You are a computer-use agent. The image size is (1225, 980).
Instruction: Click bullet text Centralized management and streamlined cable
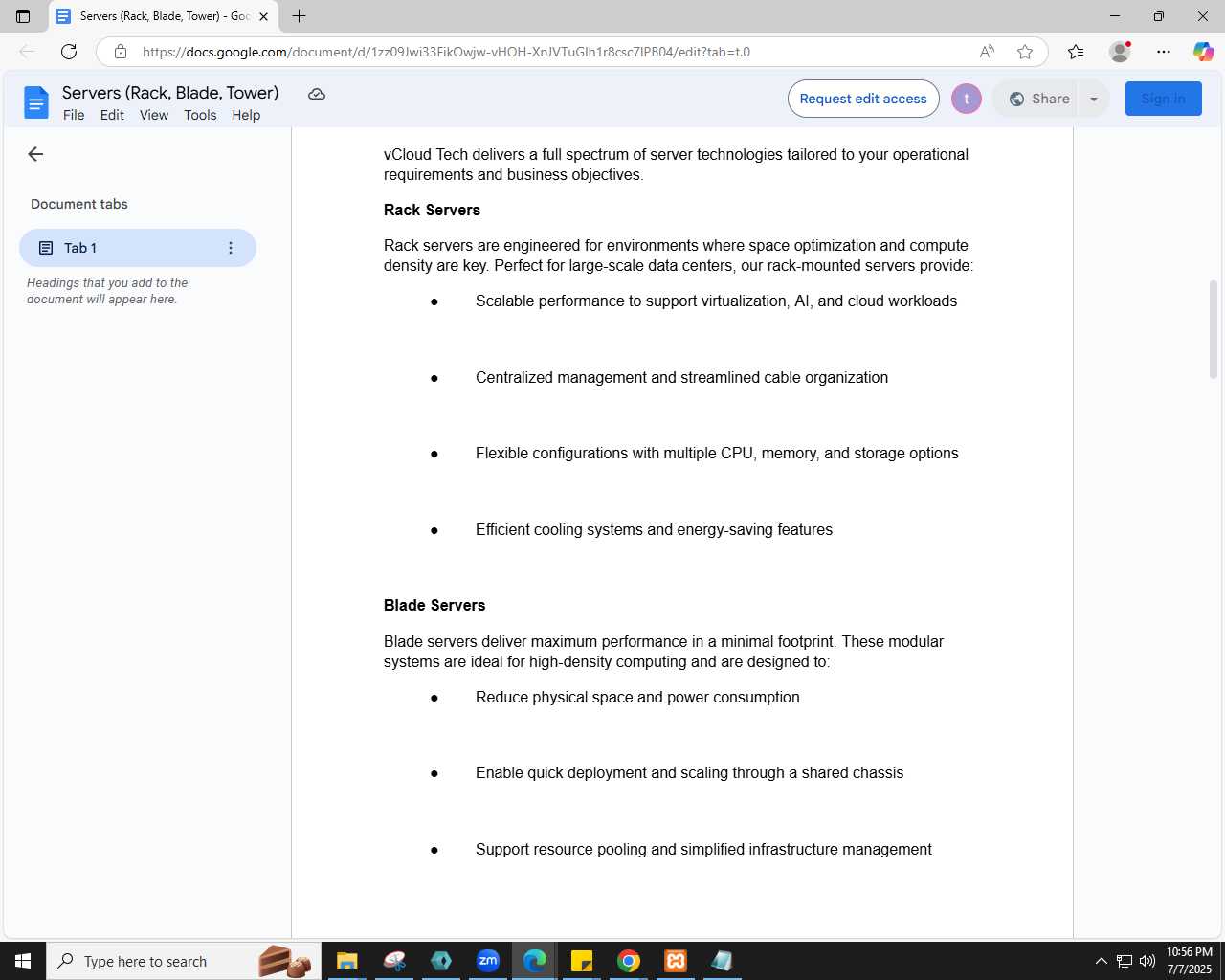(x=681, y=377)
